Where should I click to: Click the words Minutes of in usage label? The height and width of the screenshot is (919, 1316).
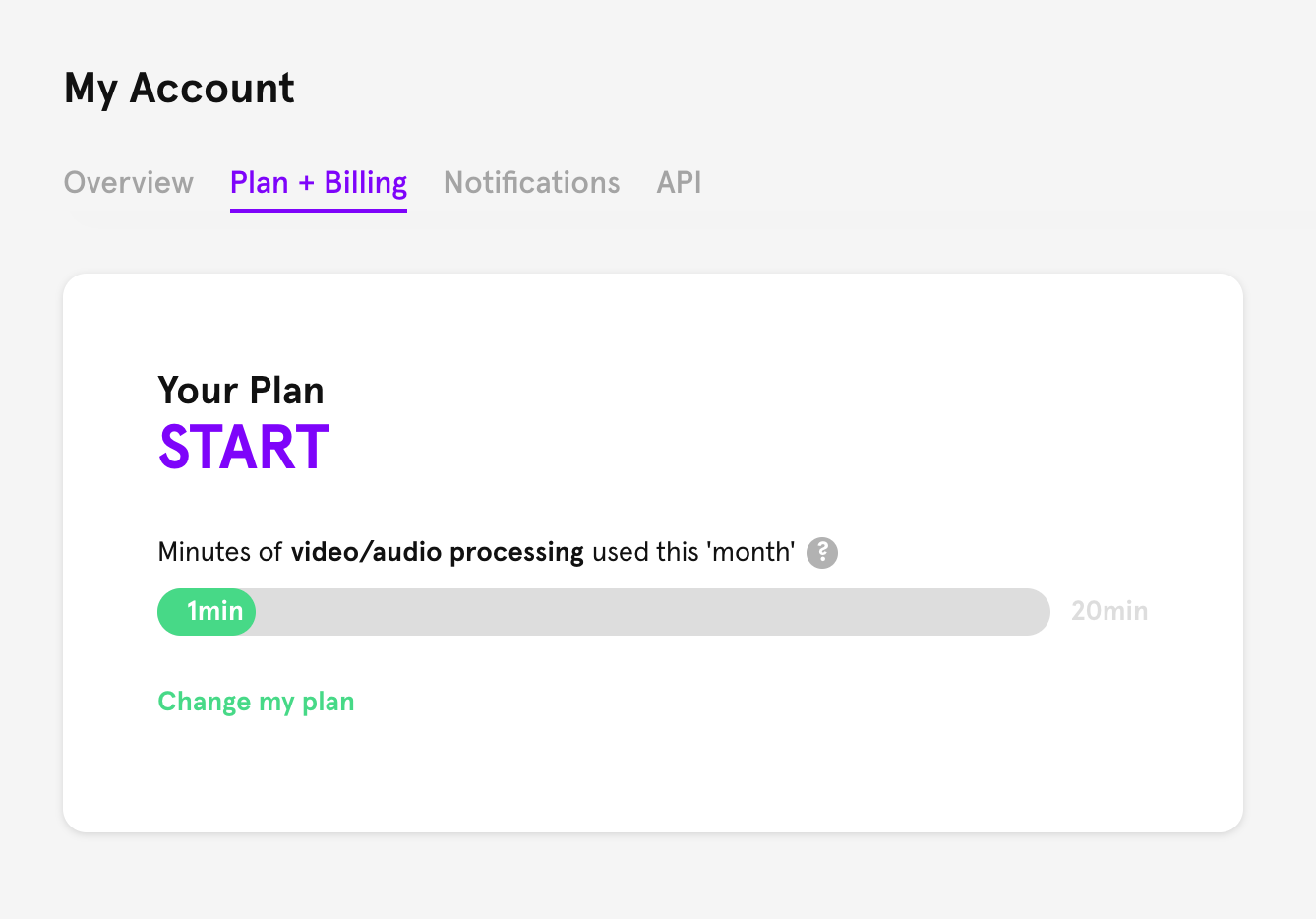(220, 552)
